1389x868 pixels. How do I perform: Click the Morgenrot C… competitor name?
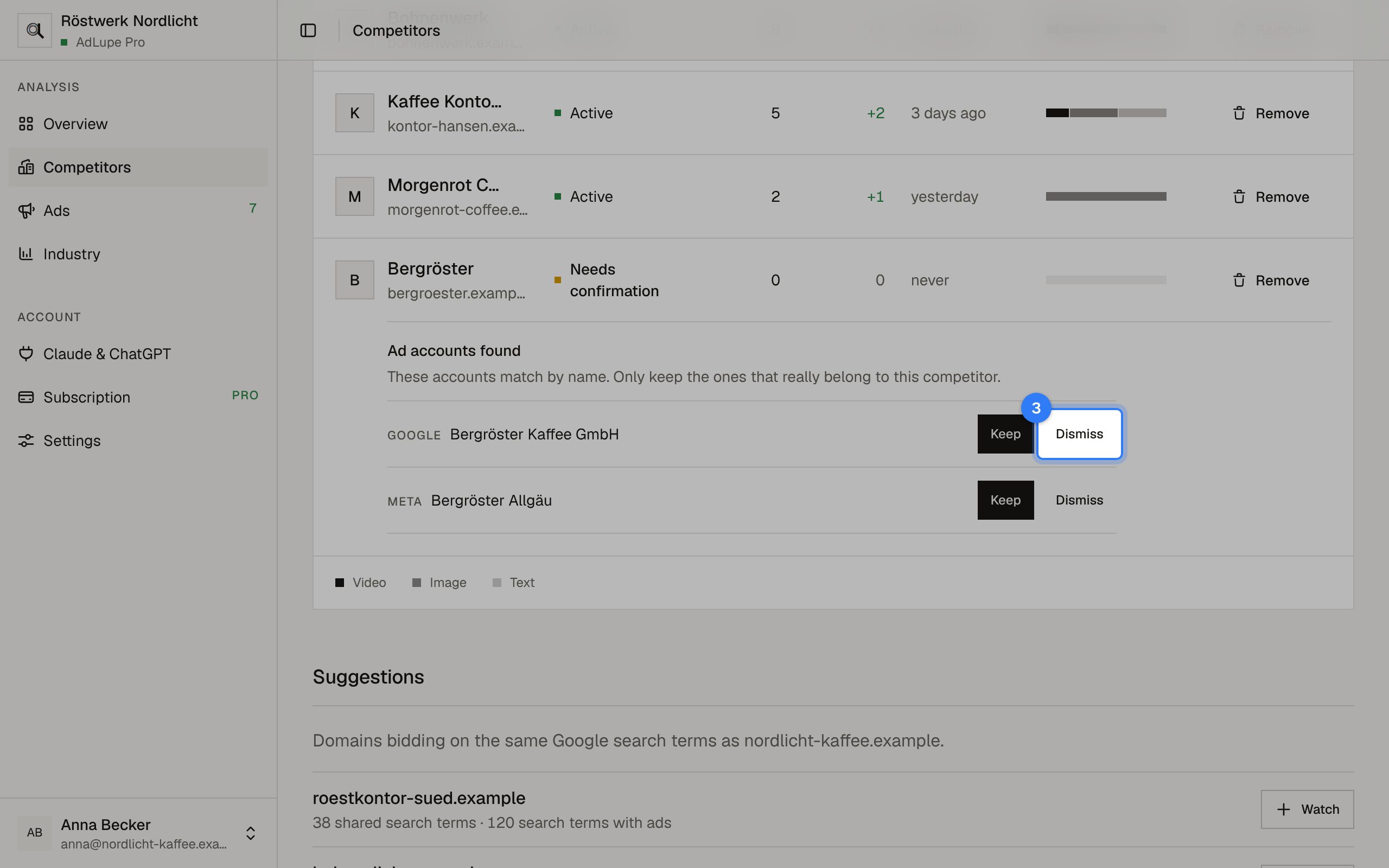pyautogui.click(x=443, y=185)
